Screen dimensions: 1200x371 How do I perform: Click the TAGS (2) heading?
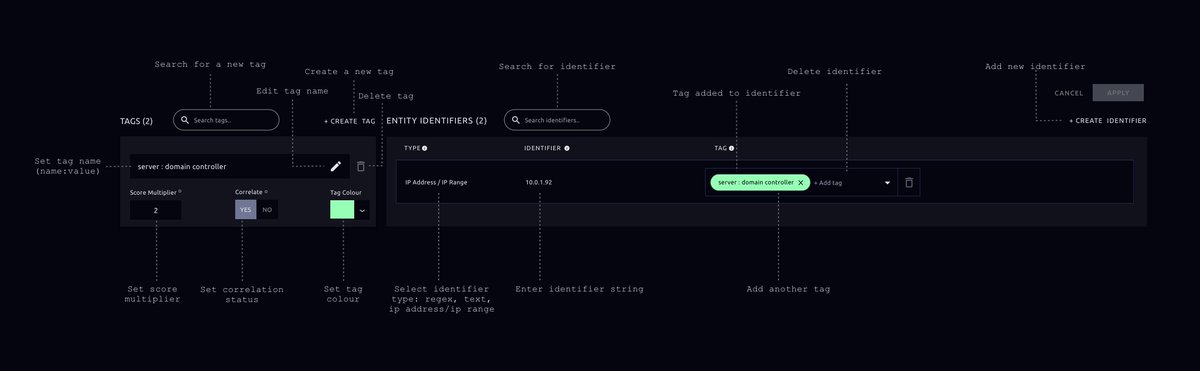click(x=136, y=121)
